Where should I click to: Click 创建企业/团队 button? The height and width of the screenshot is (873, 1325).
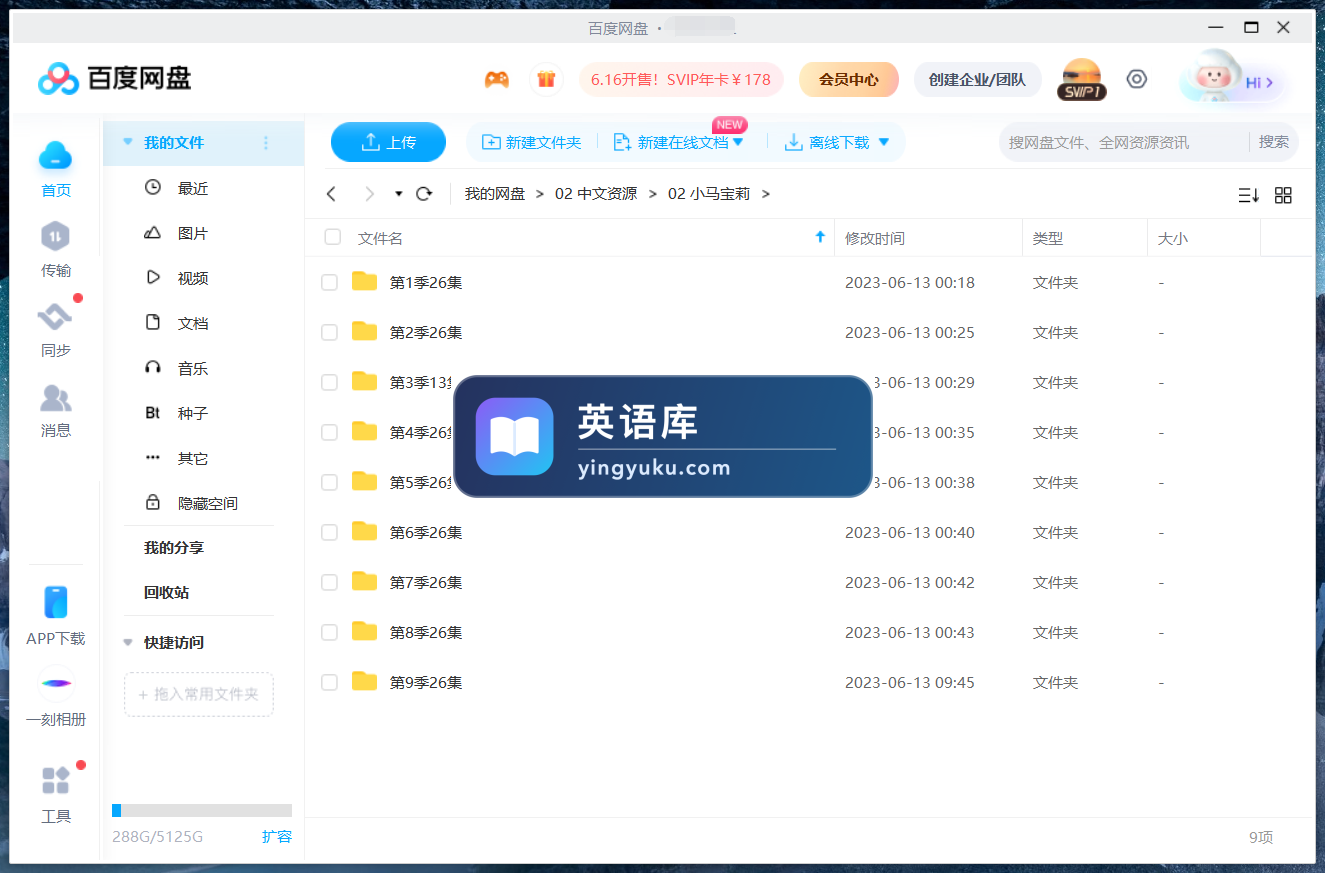click(977, 79)
